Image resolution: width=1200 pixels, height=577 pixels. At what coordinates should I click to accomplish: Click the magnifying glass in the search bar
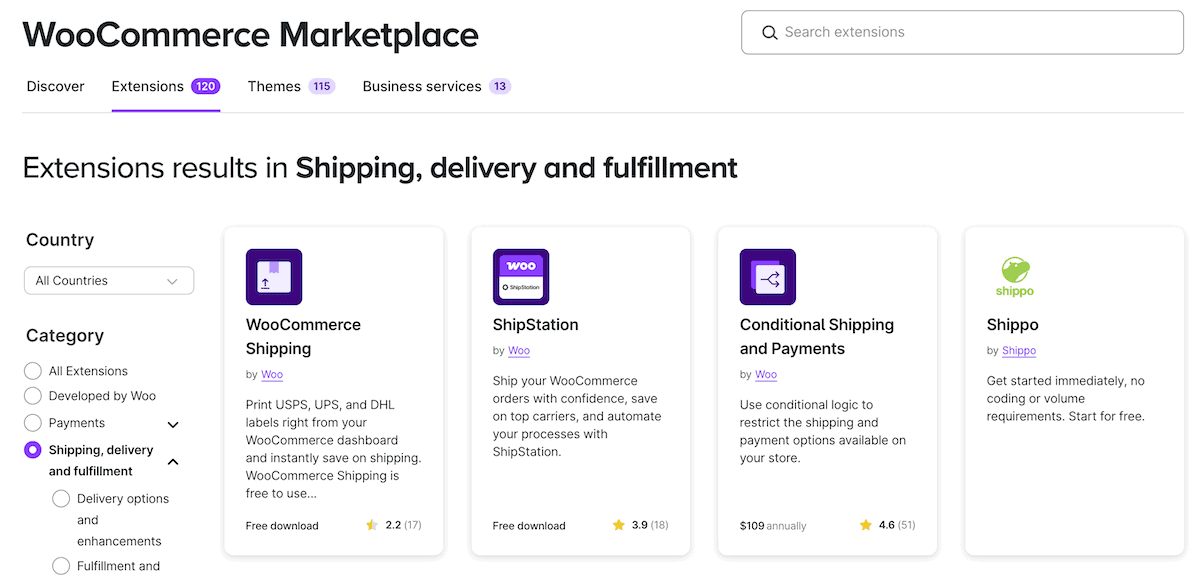click(x=769, y=32)
